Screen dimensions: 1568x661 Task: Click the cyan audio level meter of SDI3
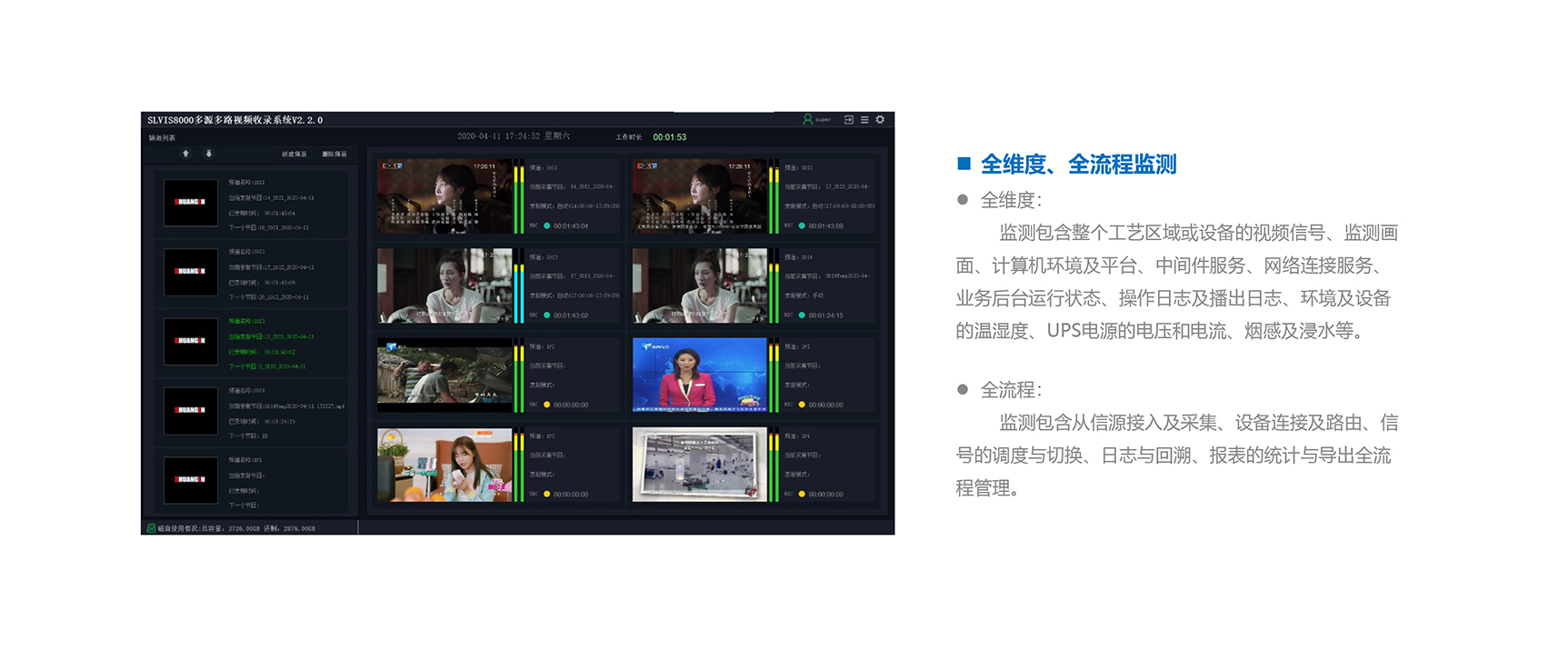coord(519,285)
